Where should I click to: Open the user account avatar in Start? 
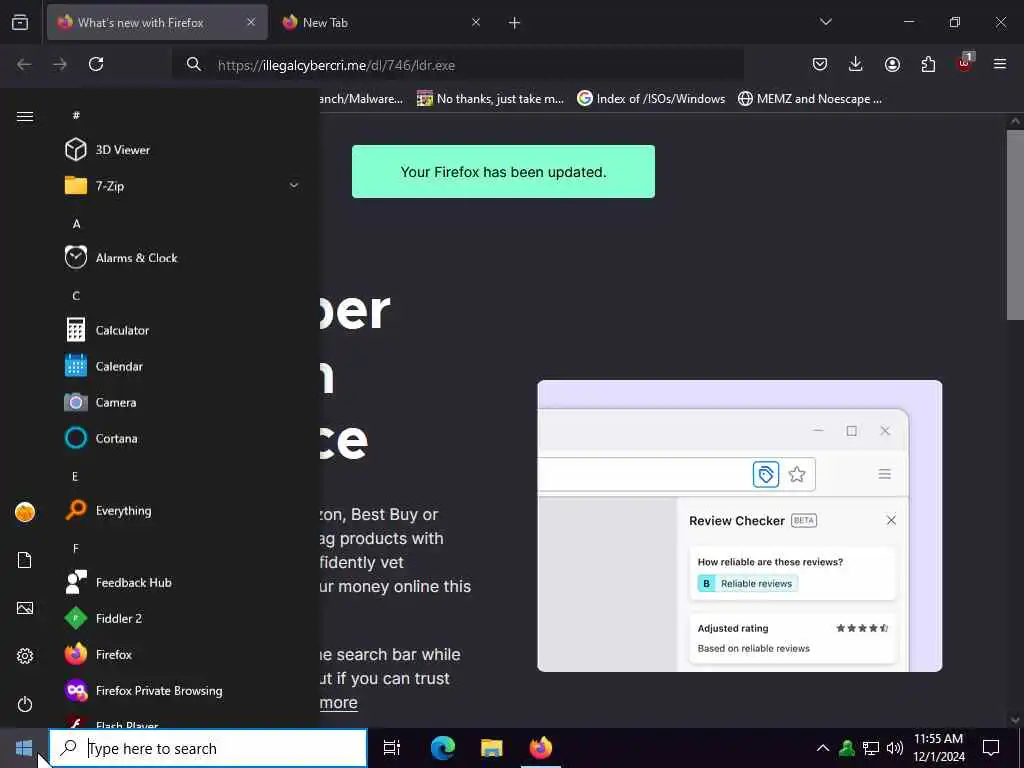pyautogui.click(x=25, y=512)
